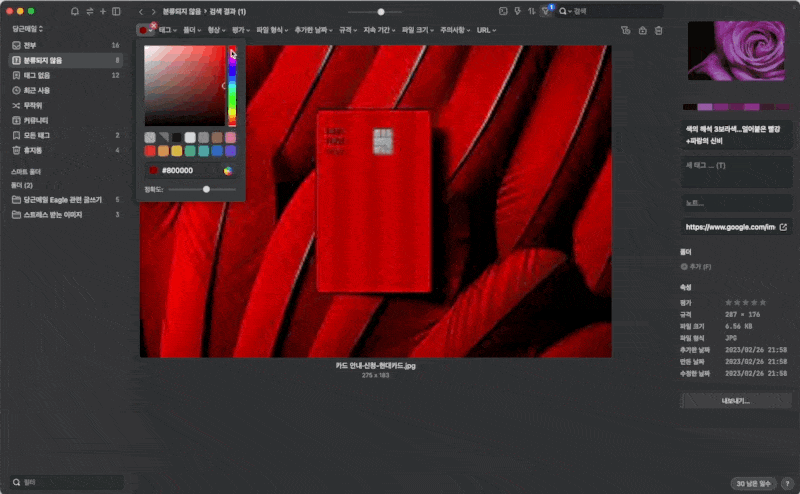Select 분류되지 않음 in the sidebar
The height and width of the screenshot is (494, 800).
coord(66,60)
